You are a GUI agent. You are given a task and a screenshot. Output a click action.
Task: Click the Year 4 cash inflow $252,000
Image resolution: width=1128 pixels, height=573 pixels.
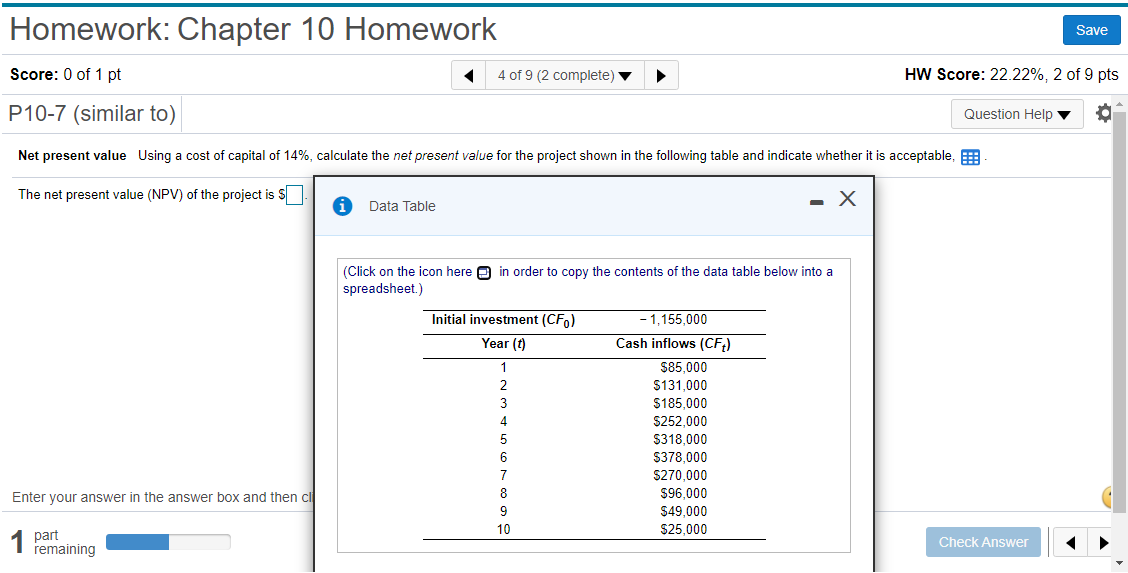pyautogui.click(x=680, y=421)
